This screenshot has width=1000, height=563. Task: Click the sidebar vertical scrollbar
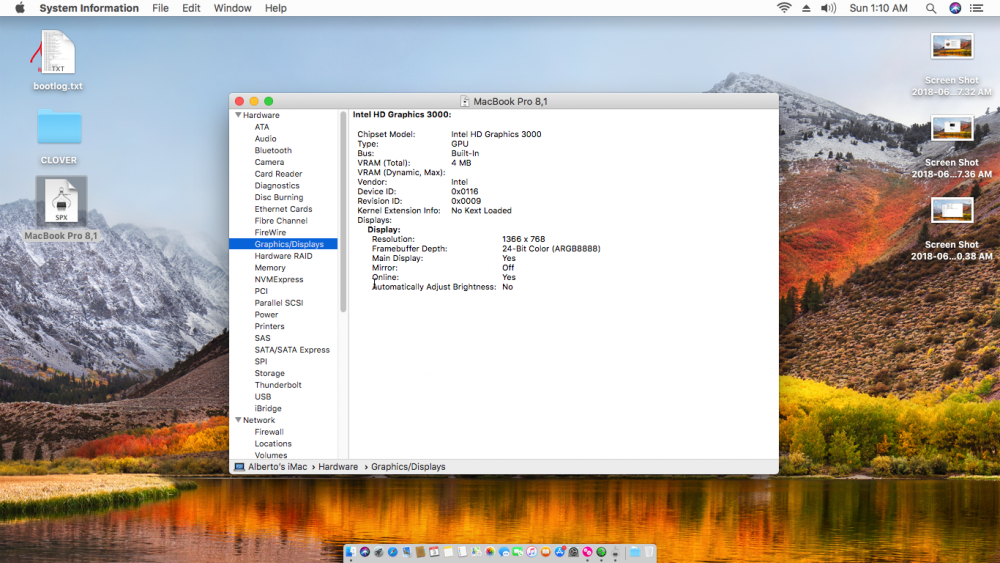(343, 212)
